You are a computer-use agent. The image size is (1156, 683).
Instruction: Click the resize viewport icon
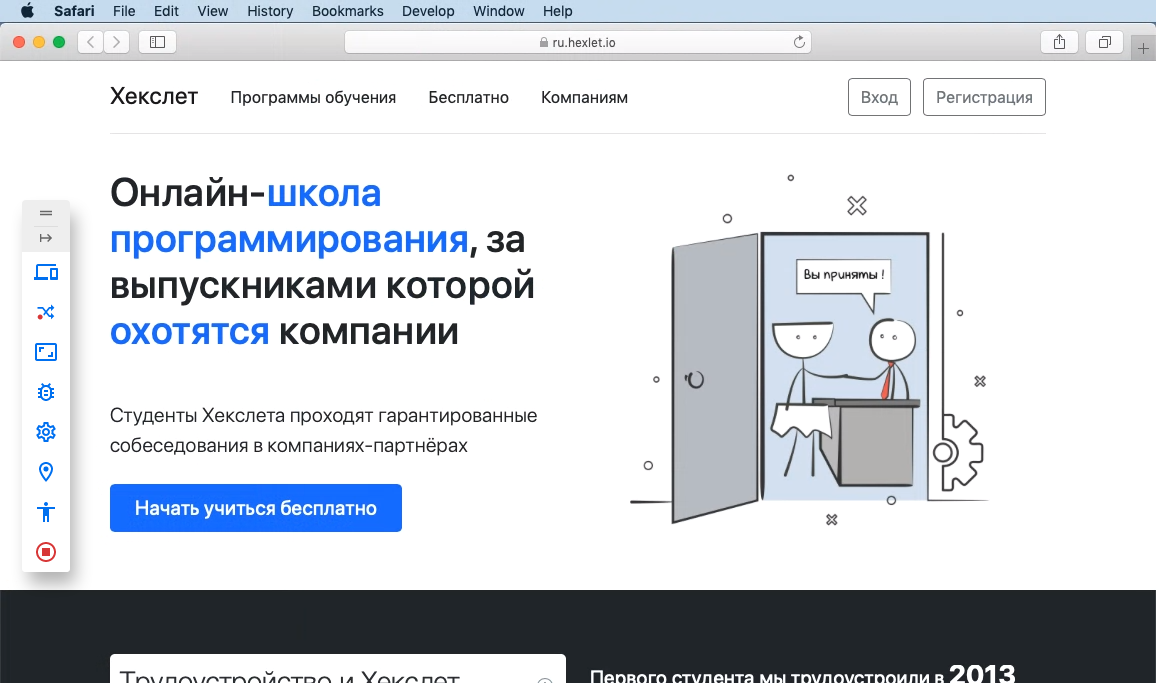point(46,352)
